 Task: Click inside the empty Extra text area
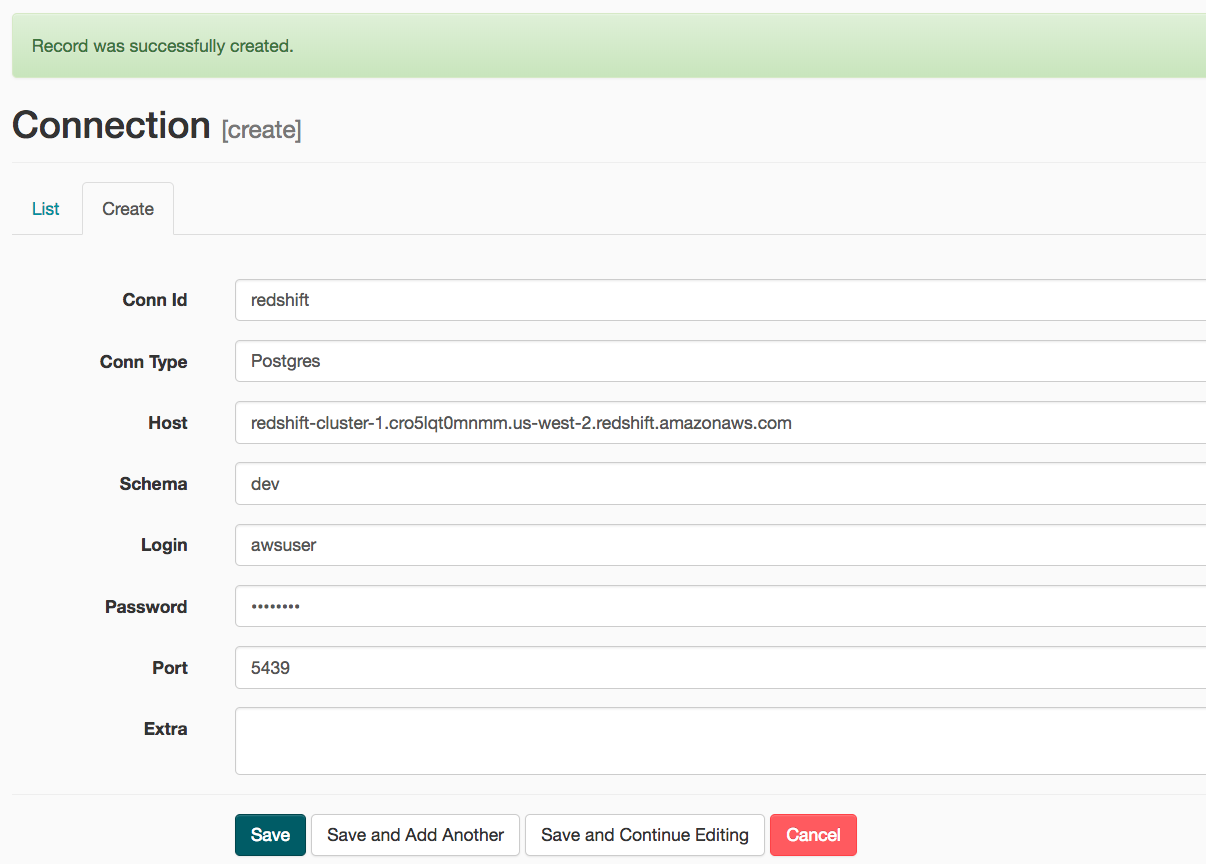(x=720, y=741)
